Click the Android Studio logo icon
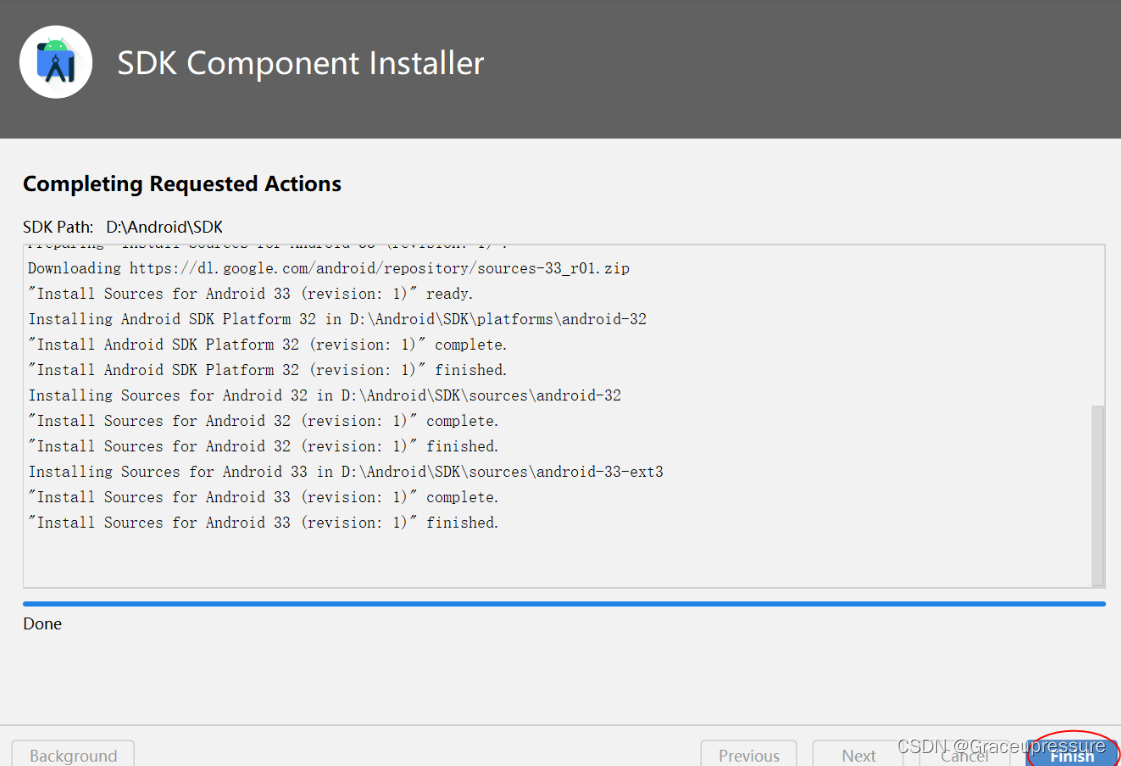 56,62
